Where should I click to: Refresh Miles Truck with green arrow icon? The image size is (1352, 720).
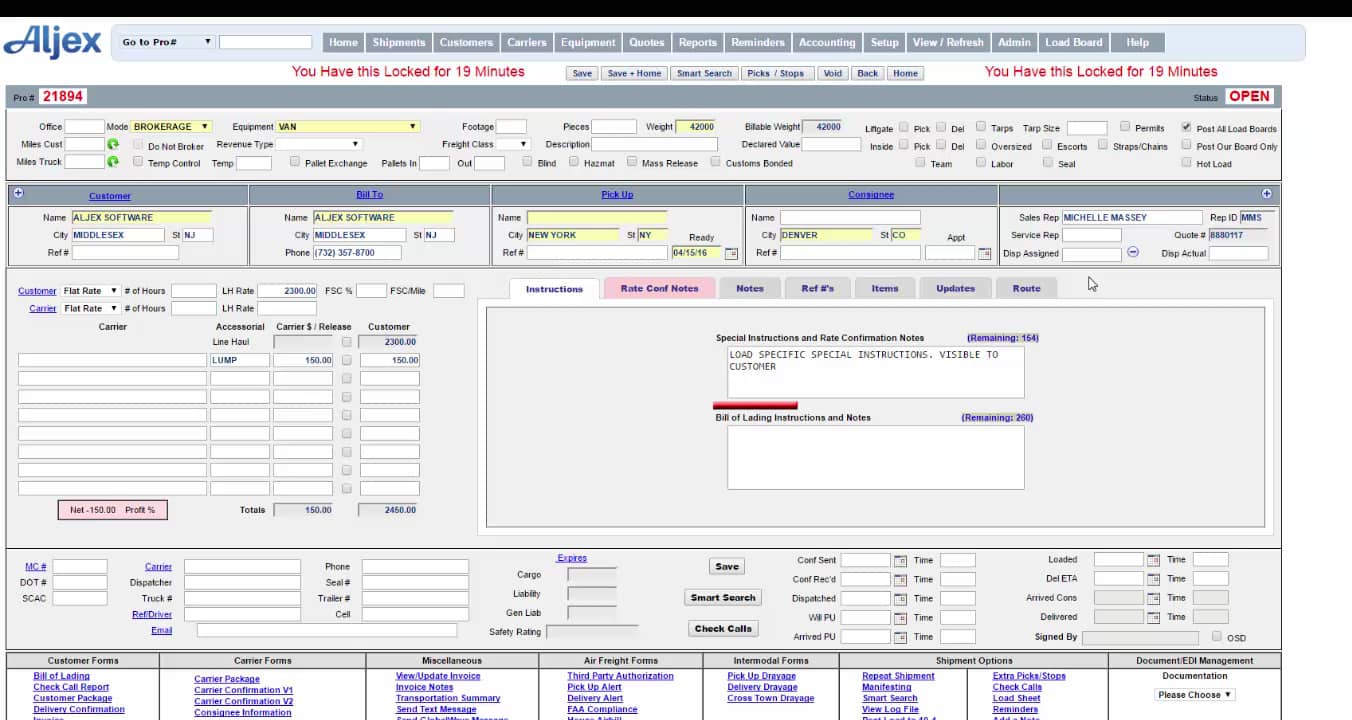(113, 162)
